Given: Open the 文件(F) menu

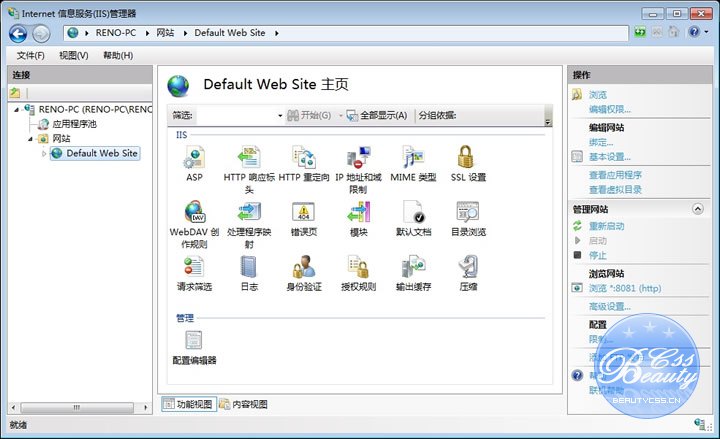Looking at the screenshot, I should (30, 55).
